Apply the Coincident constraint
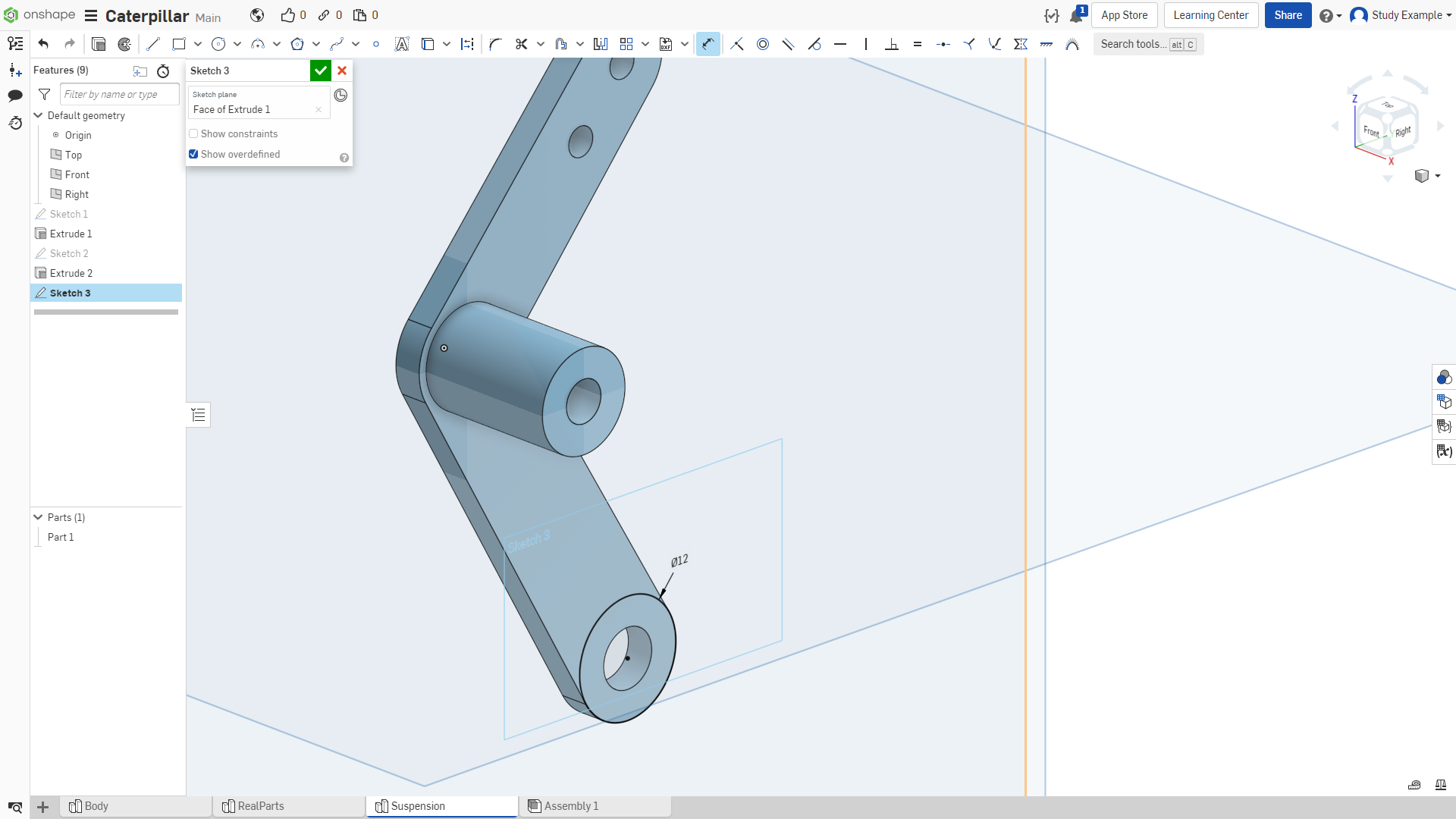Image resolution: width=1456 pixels, height=819 pixels. coord(737,44)
